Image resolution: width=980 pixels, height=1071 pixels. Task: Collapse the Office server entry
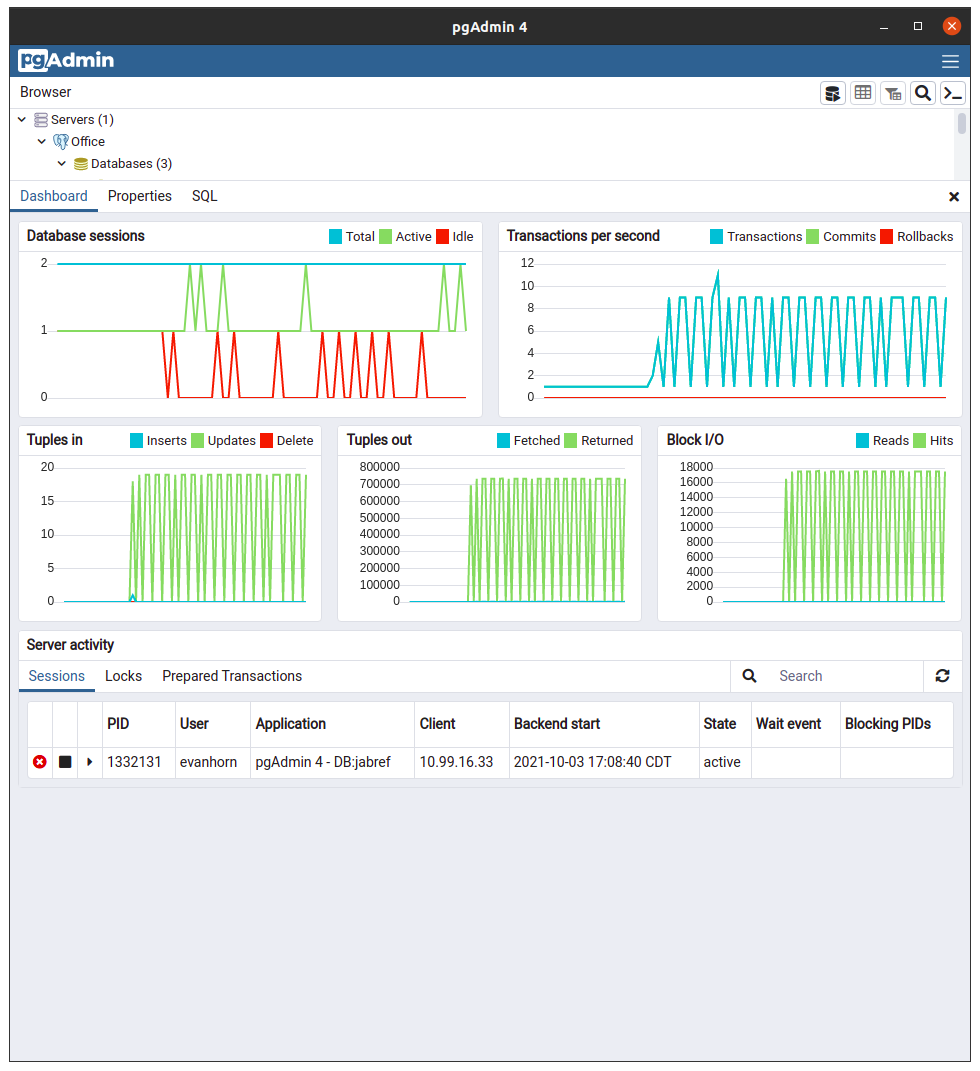(42, 141)
